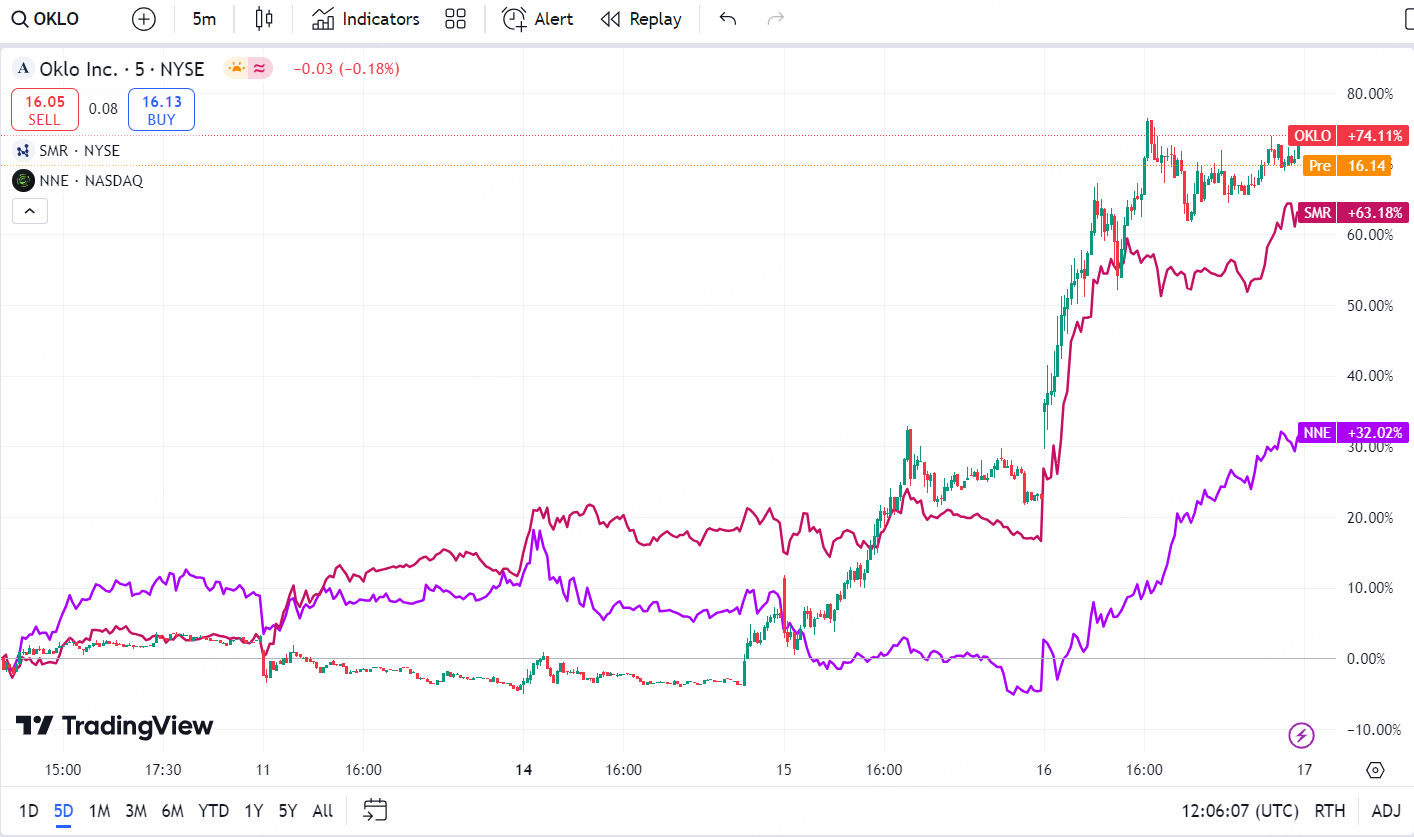Click the Oklo Inc. symbol title
Viewport: 1414px width, 837px height.
[x=122, y=69]
